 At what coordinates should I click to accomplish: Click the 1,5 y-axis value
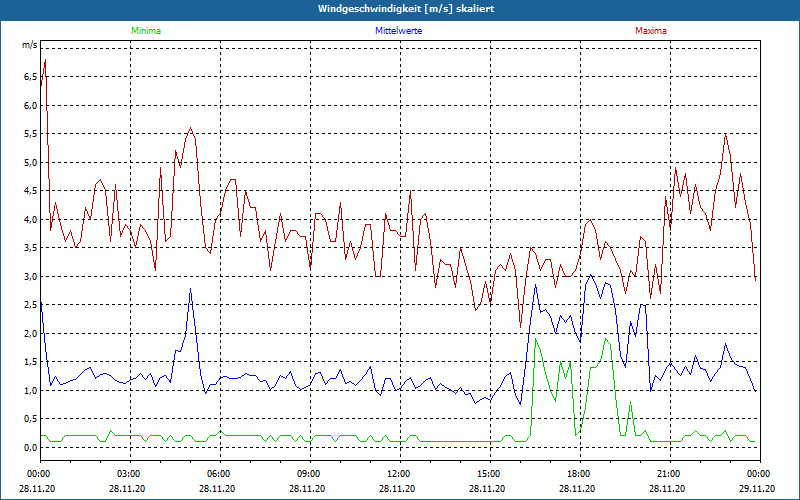[30, 362]
